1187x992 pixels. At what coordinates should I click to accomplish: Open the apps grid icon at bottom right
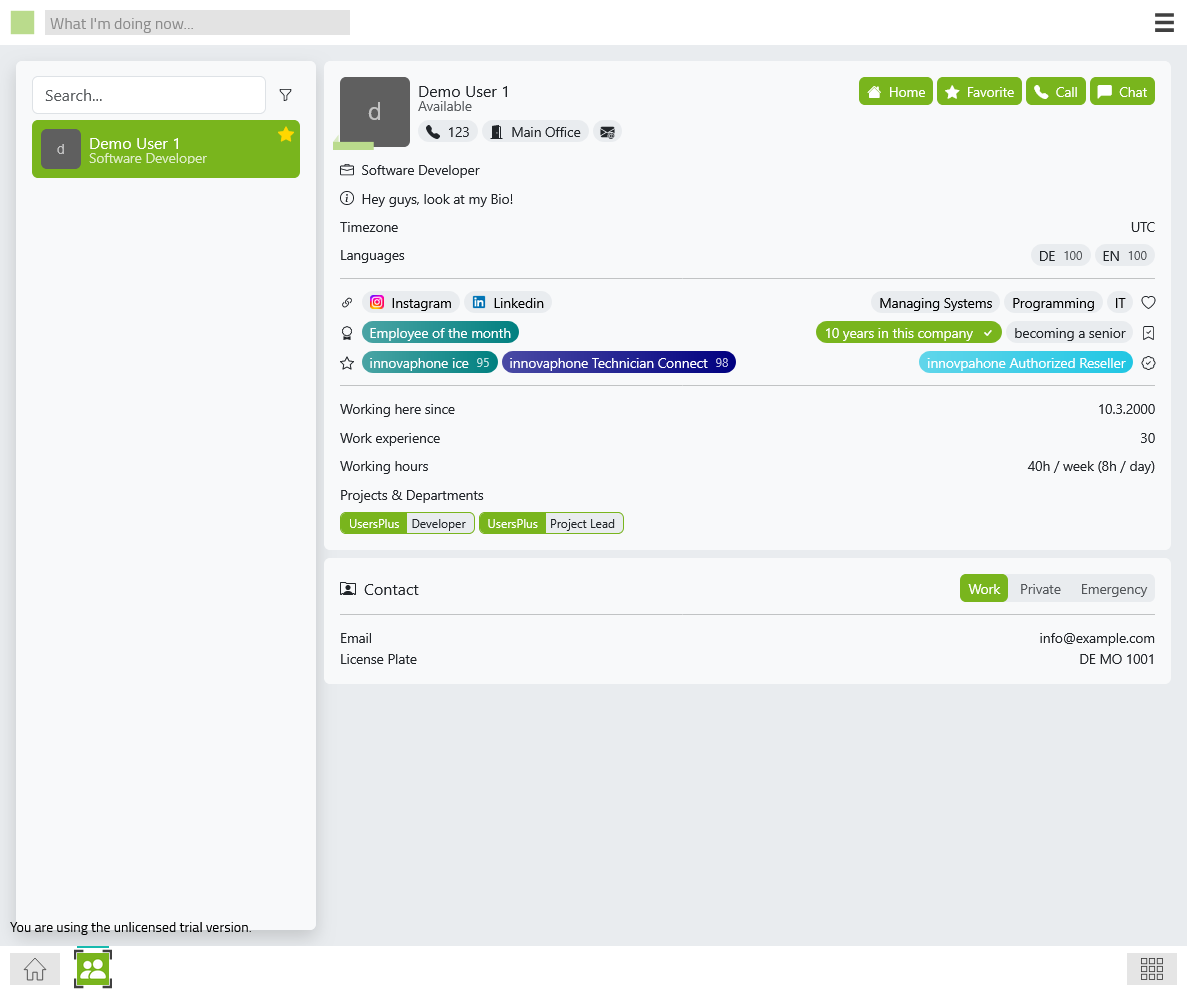[1151, 968]
